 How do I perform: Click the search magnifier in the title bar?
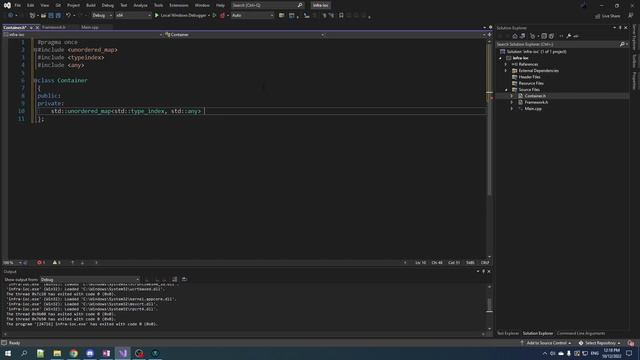click(300, 5)
